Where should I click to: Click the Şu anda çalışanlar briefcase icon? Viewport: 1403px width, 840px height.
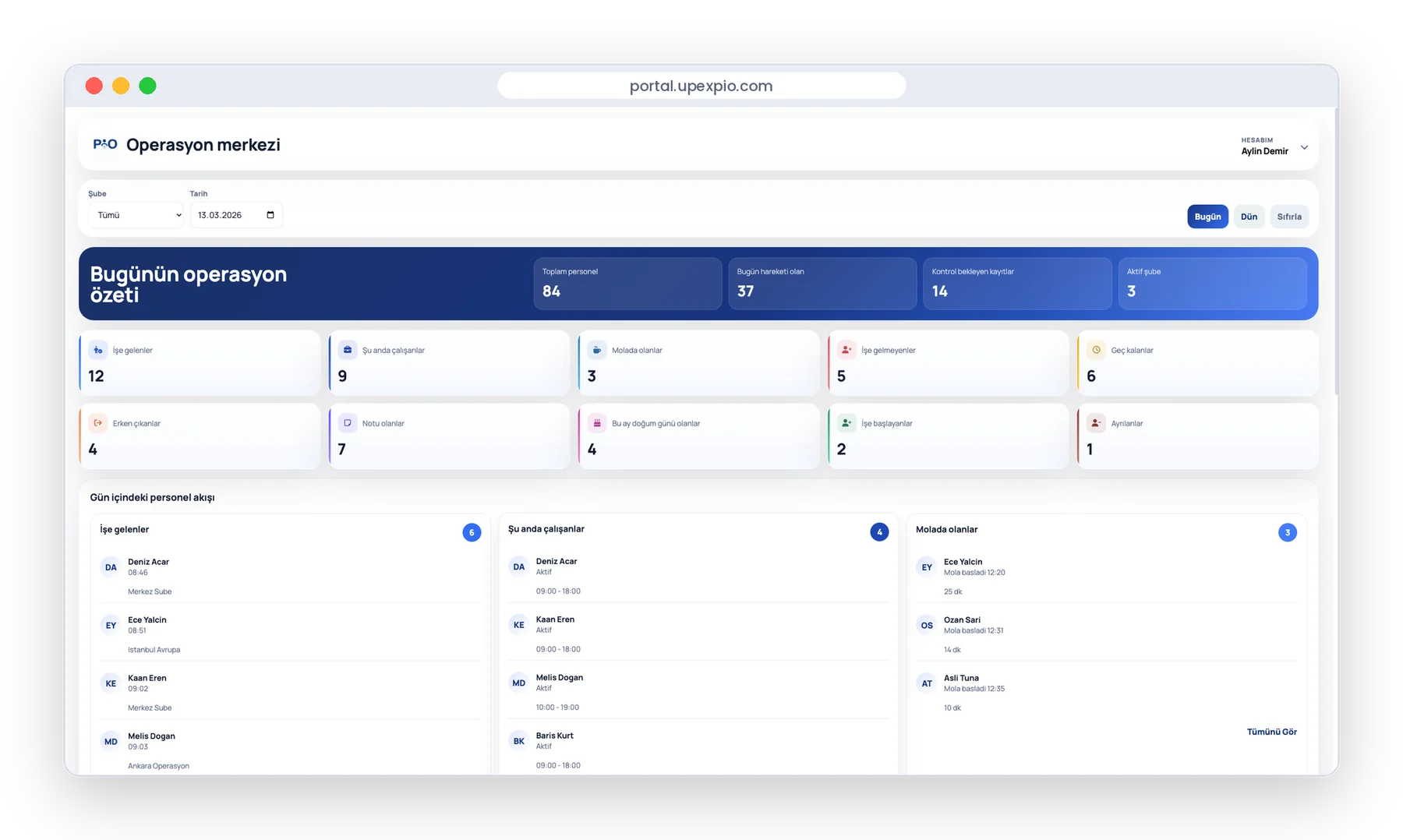pyautogui.click(x=348, y=350)
